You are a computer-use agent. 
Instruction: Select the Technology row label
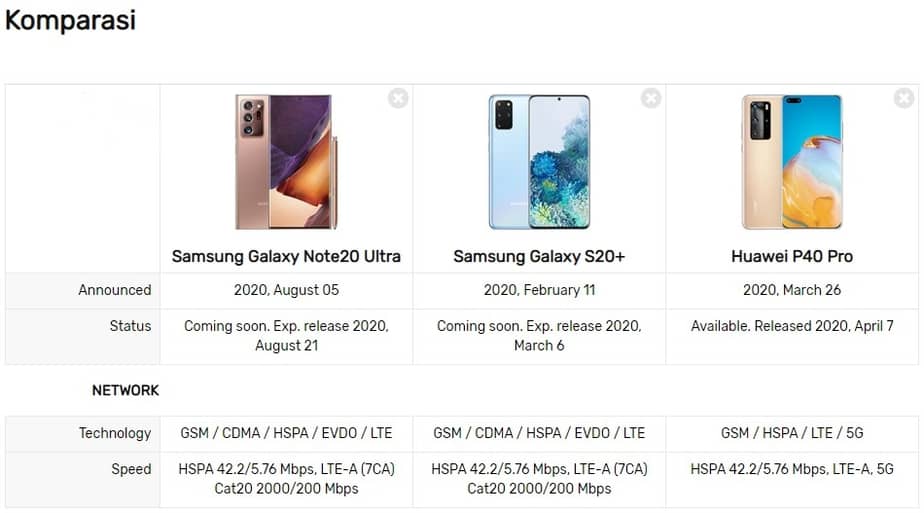tap(115, 433)
